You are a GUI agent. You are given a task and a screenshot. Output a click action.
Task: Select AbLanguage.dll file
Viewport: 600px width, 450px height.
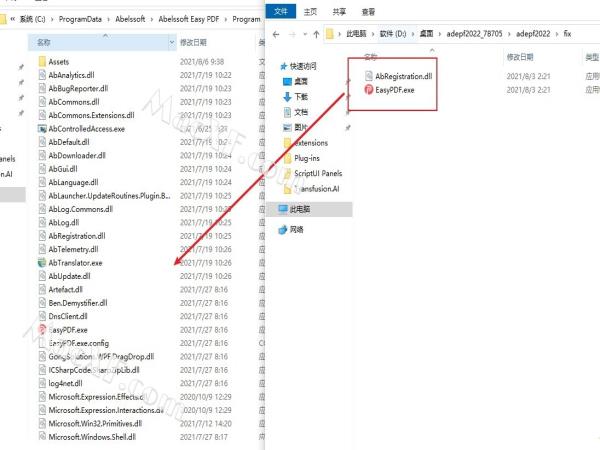pos(73,182)
